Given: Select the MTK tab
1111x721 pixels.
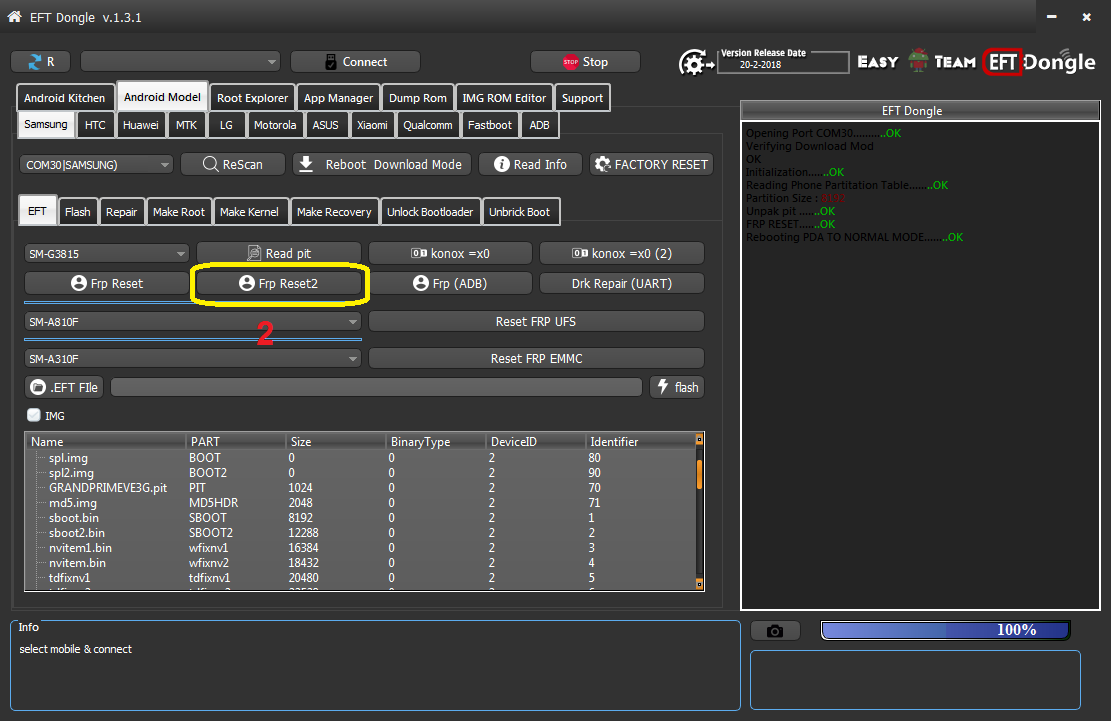Looking at the screenshot, I should pyautogui.click(x=186, y=125).
